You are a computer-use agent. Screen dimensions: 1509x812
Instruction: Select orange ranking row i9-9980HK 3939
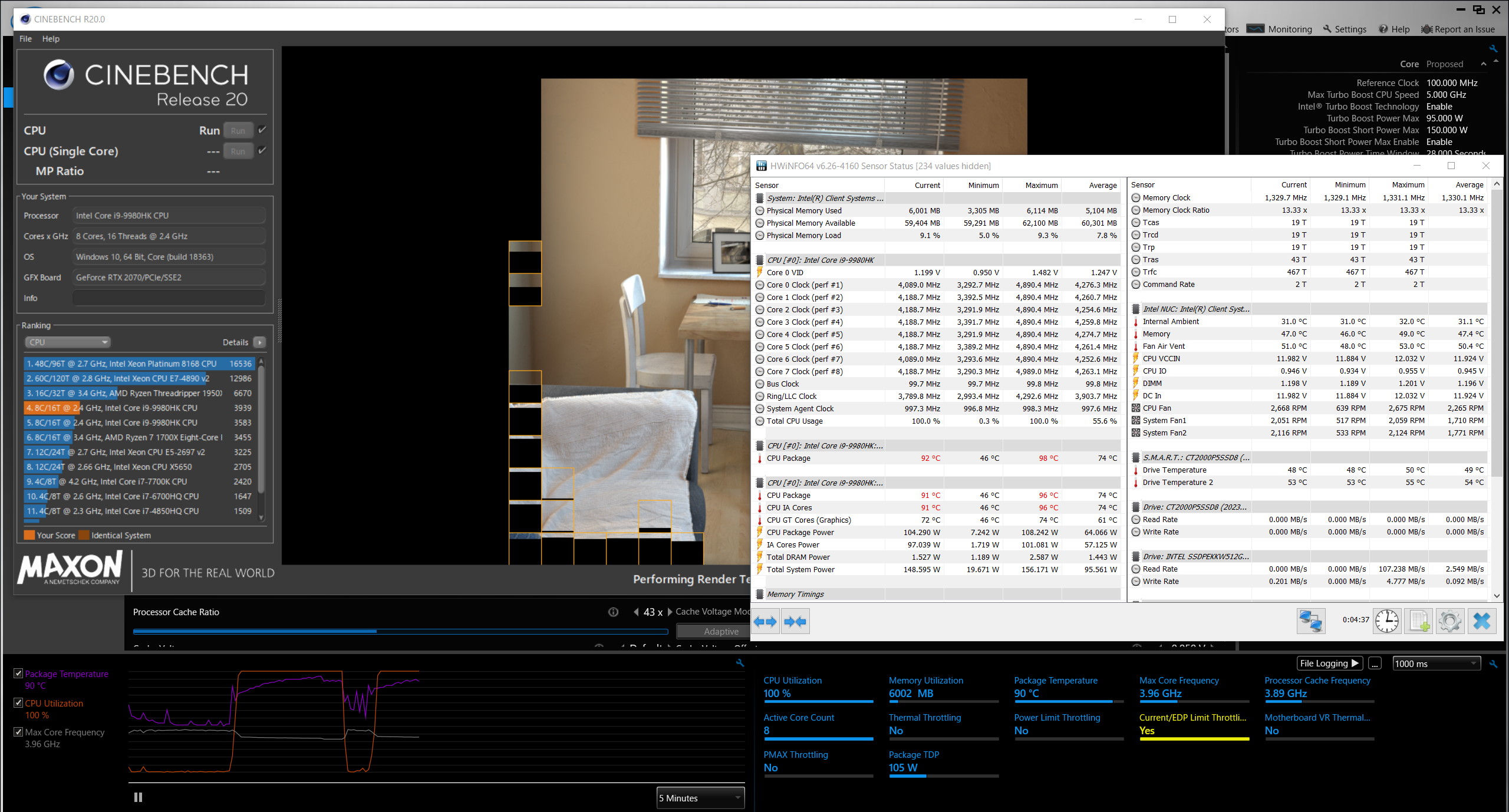click(139, 408)
